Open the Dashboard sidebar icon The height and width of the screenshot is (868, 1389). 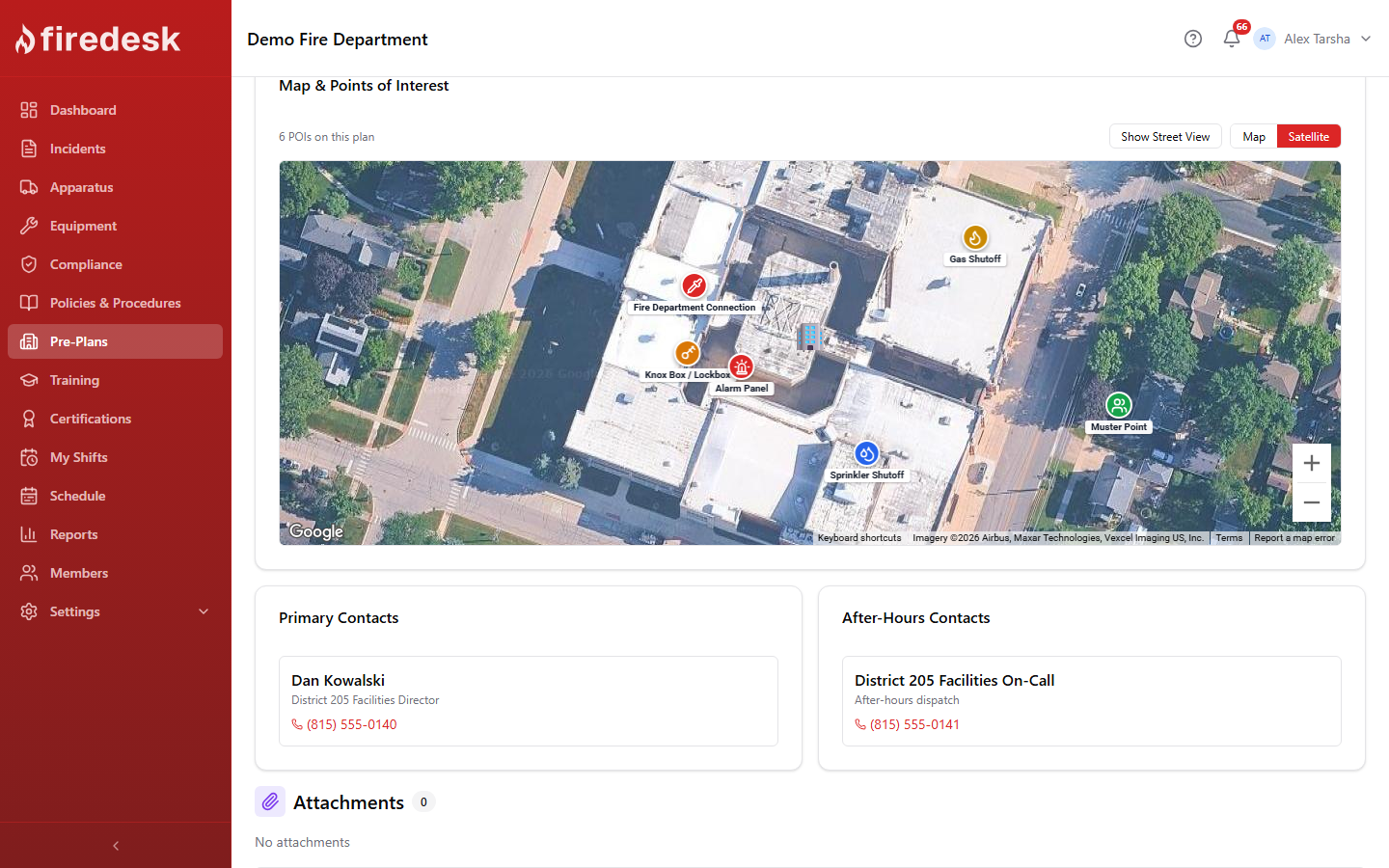pos(29,110)
